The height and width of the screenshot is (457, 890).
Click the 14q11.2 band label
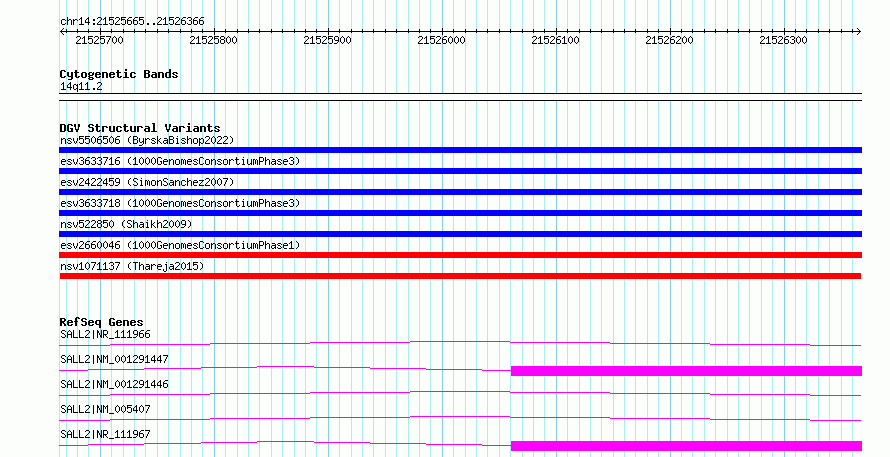pyautogui.click(x=81, y=86)
